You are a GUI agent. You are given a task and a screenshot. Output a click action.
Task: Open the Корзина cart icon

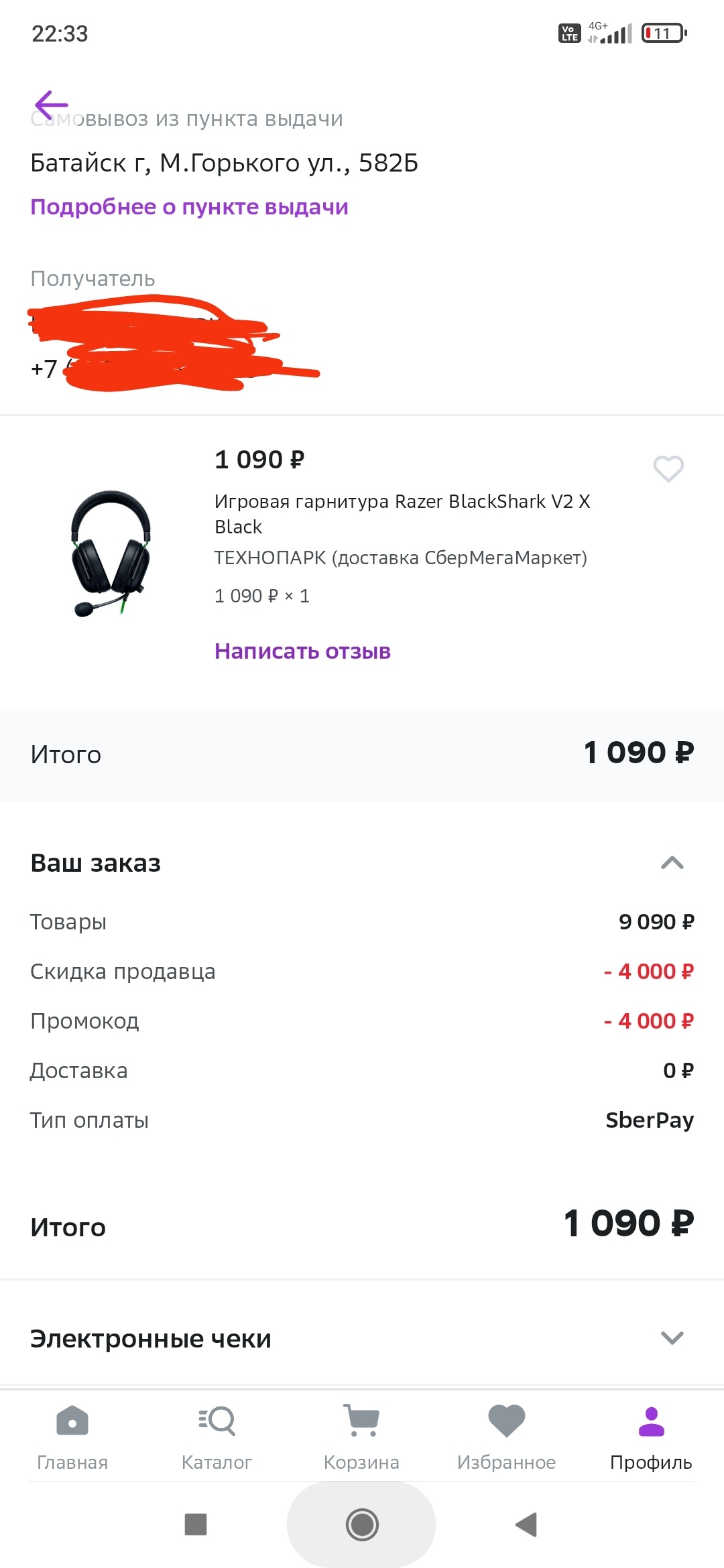pos(361,1421)
